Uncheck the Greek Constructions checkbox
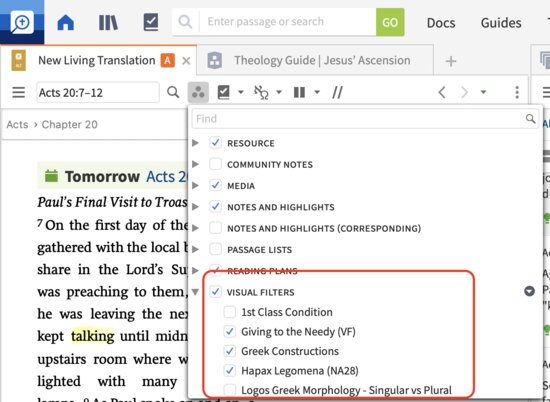 click(x=230, y=351)
